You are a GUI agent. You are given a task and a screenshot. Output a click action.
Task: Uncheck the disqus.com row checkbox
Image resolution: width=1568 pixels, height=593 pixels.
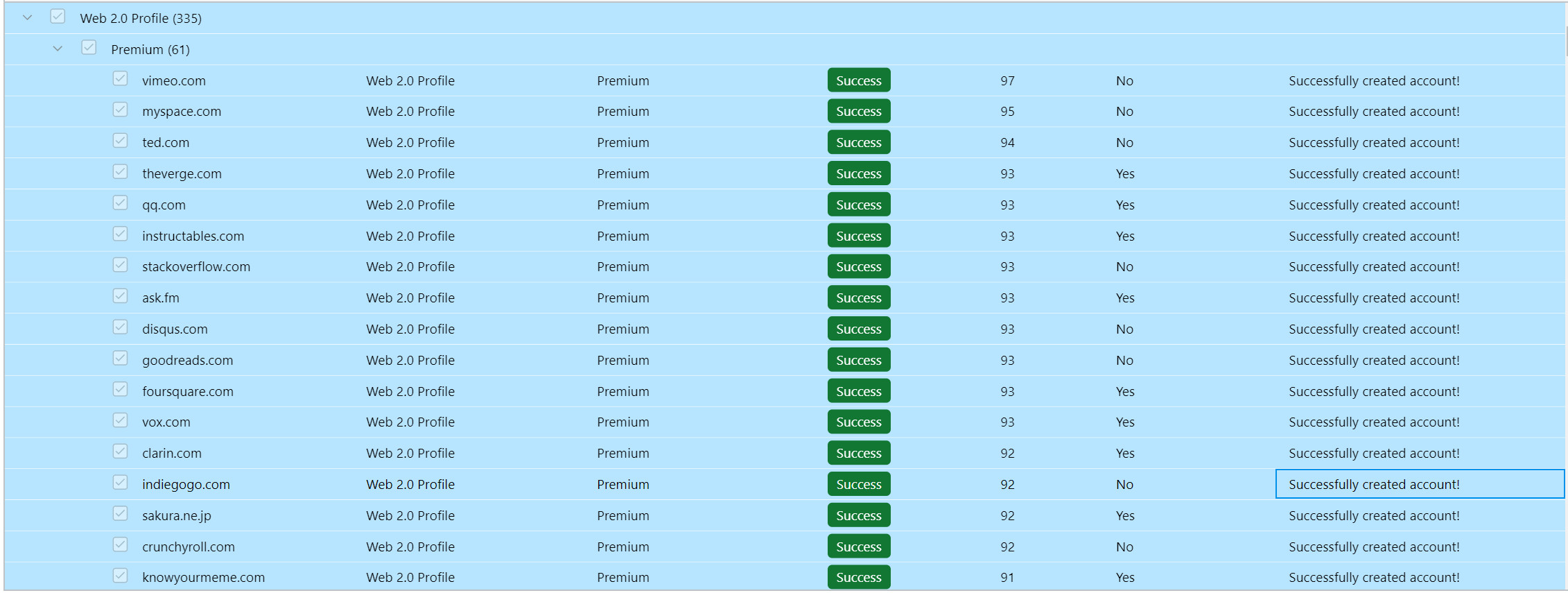[x=120, y=327]
